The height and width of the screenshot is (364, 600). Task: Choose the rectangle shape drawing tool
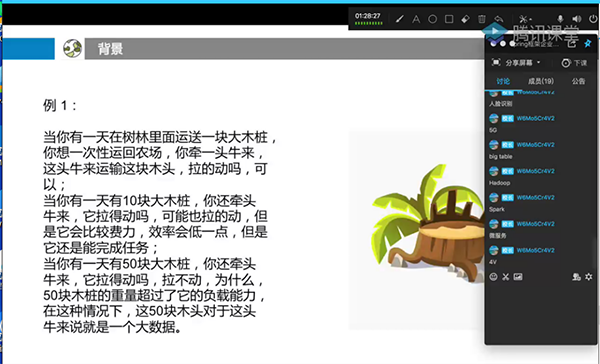coord(449,19)
